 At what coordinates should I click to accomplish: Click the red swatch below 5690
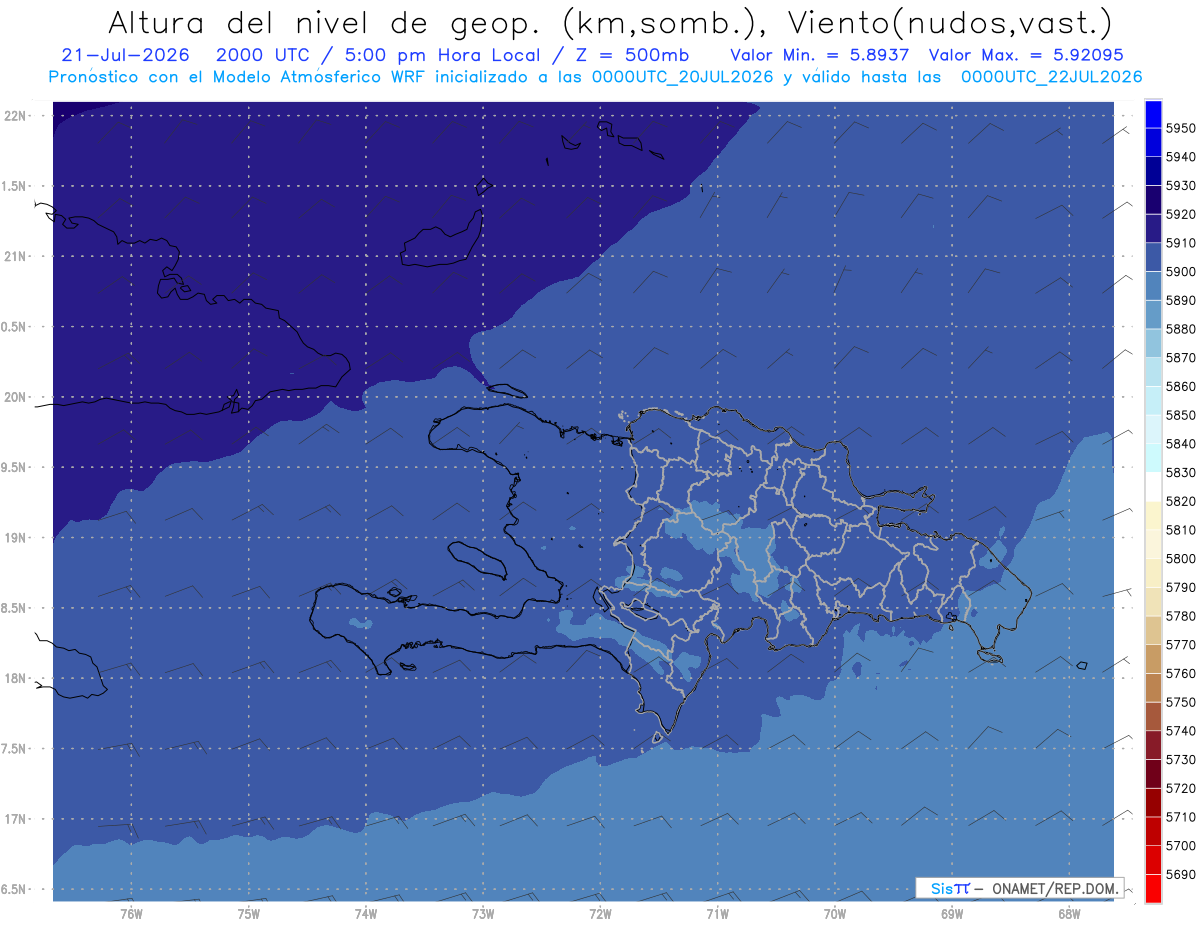[x=1153, y=888]
